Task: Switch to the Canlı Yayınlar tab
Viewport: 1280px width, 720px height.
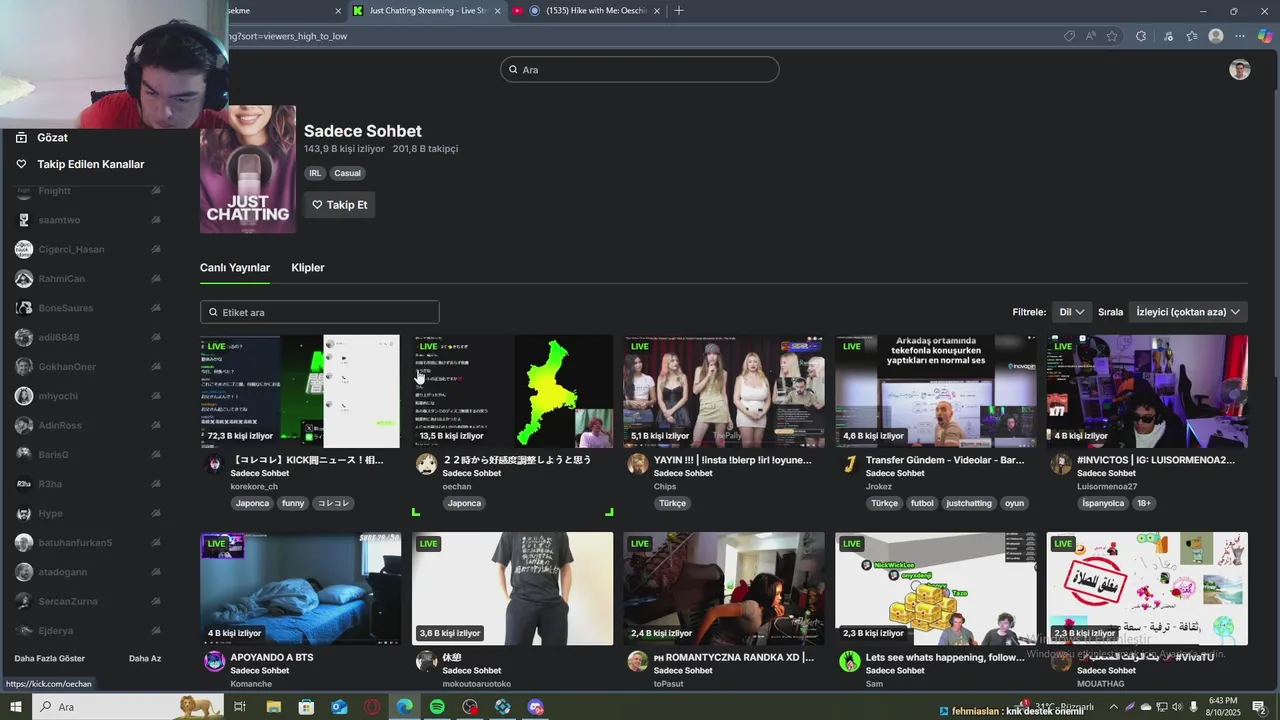Action: tap(235, 267)
